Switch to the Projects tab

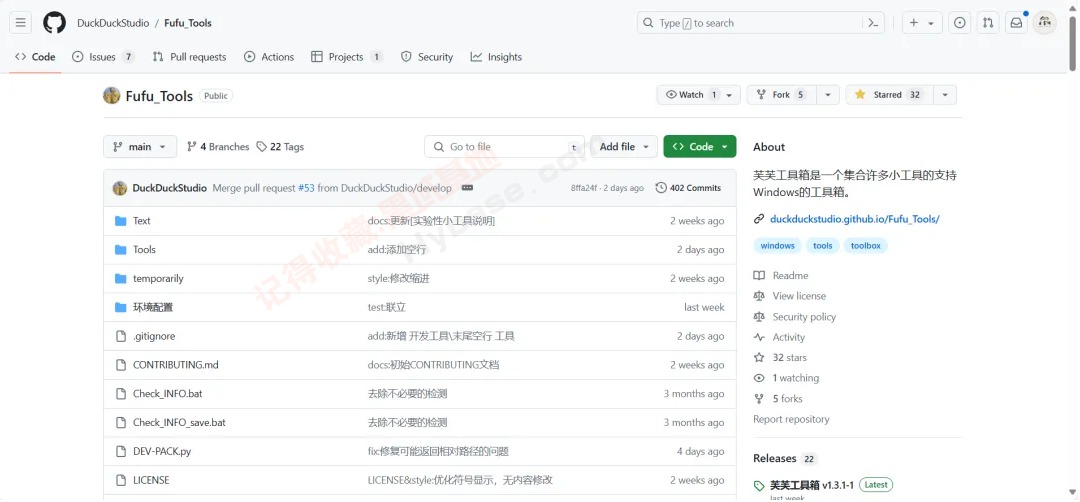[x=347, y=57]
